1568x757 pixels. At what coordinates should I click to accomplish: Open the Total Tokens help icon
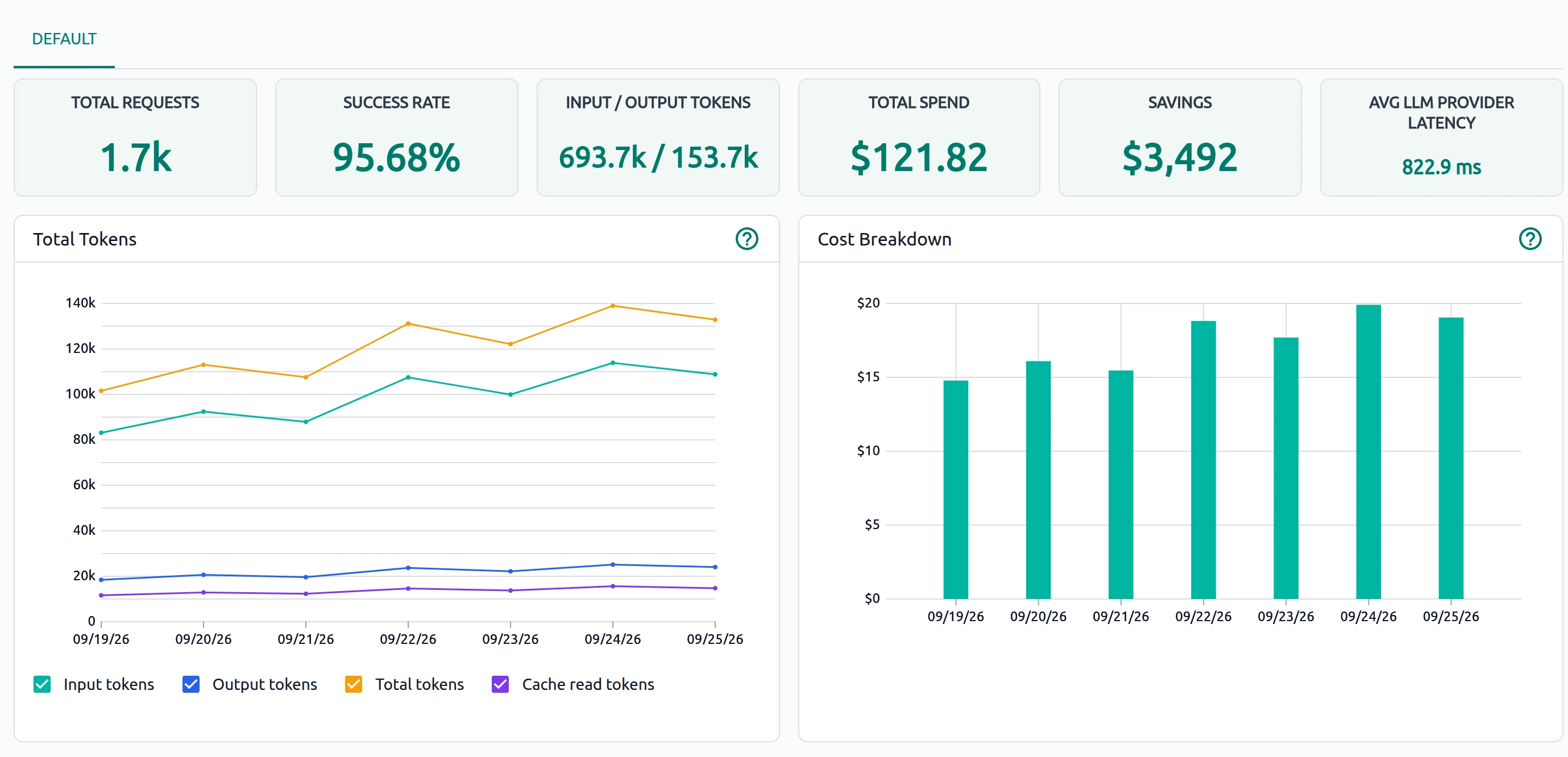coord(746,239)
